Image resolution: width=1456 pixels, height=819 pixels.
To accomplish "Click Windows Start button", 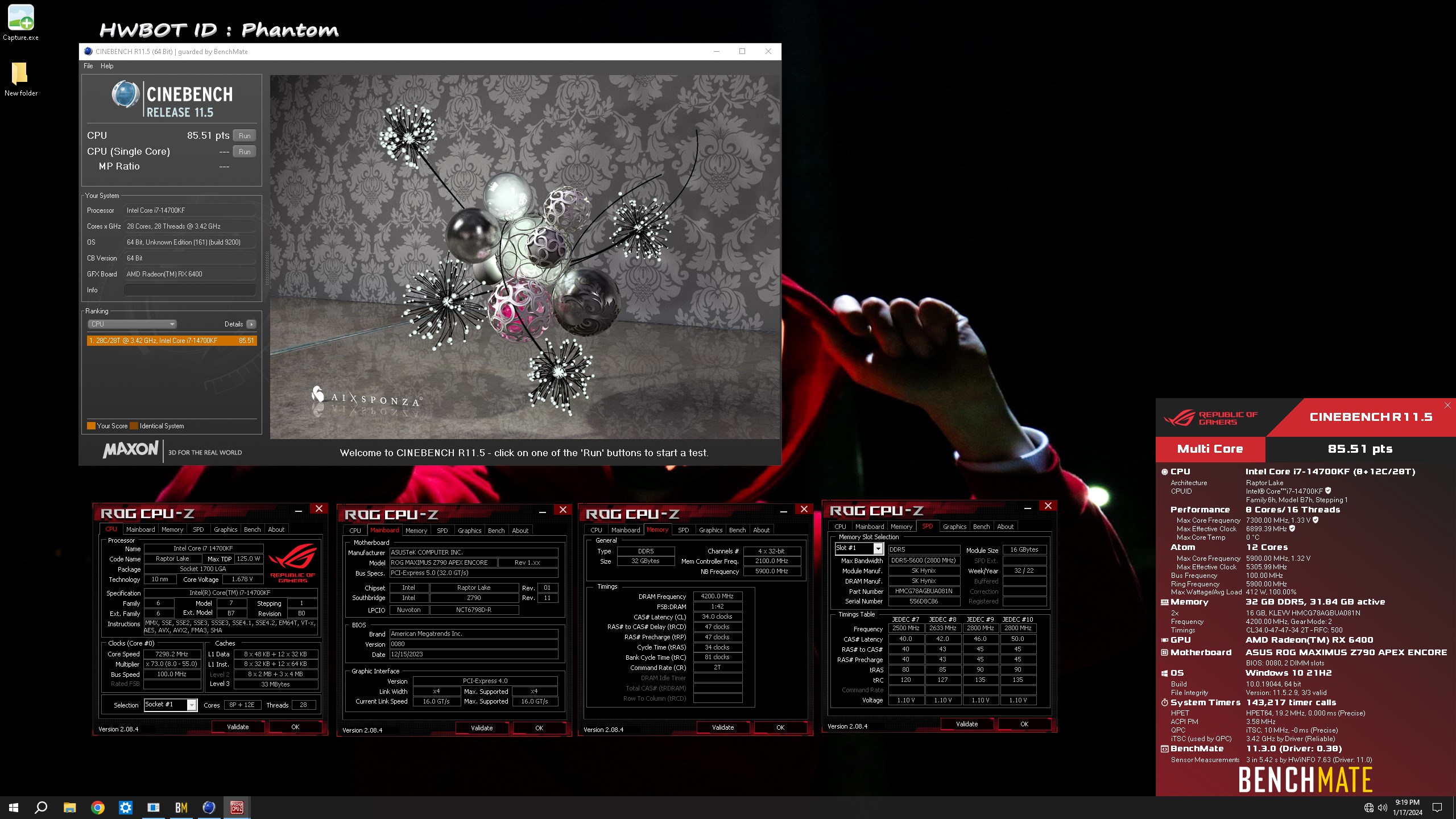I will click(14, 807).
